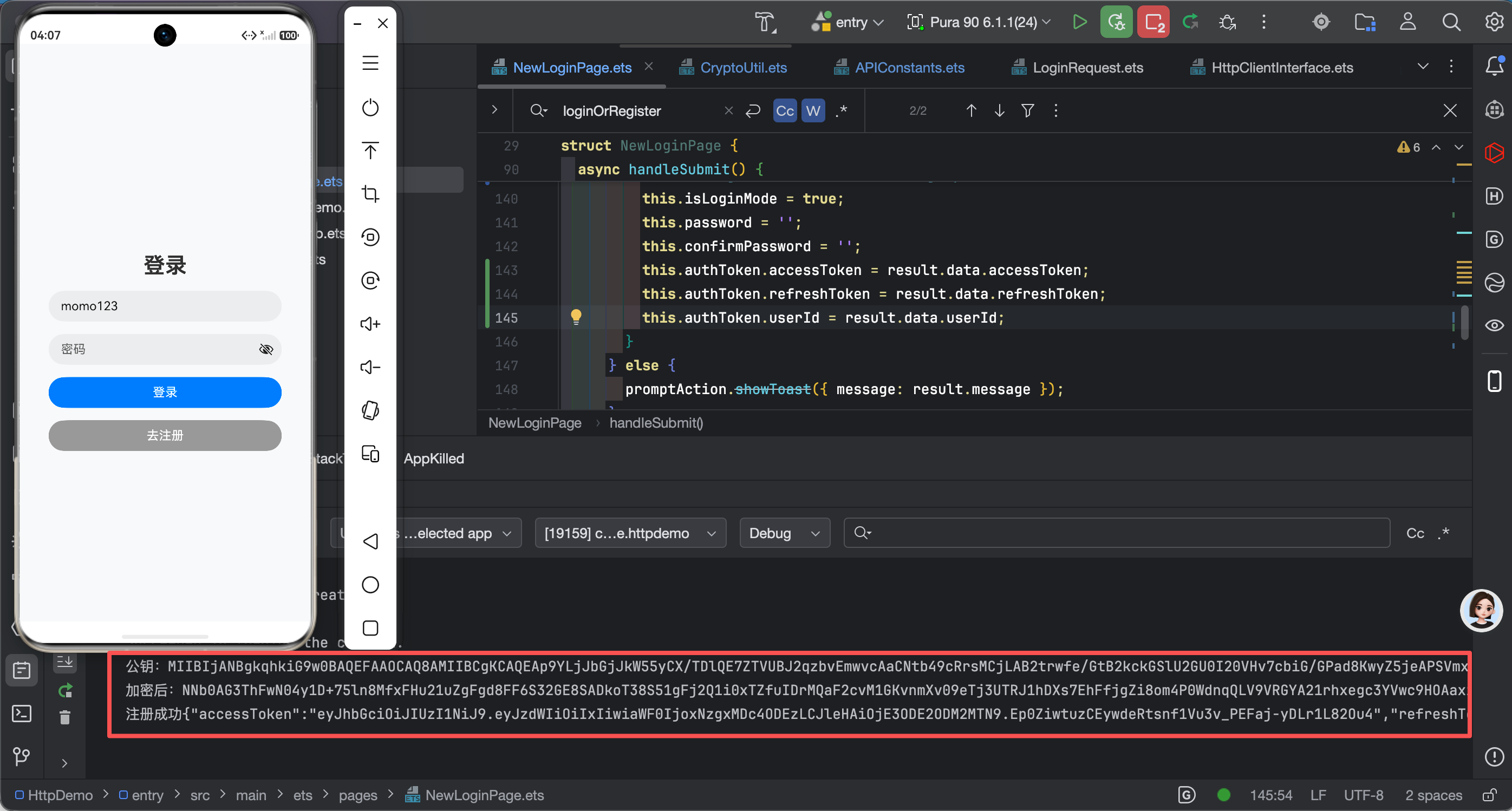Increase emulator volume

point(370,324)
